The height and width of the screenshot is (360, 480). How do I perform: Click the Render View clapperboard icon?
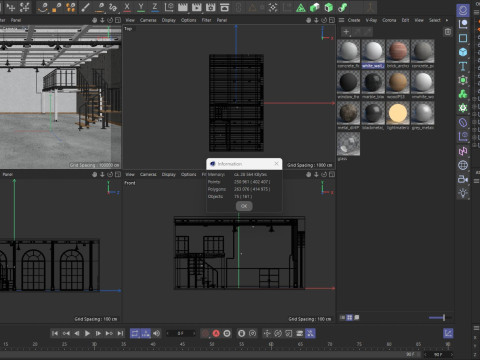(x=183, y=7)
